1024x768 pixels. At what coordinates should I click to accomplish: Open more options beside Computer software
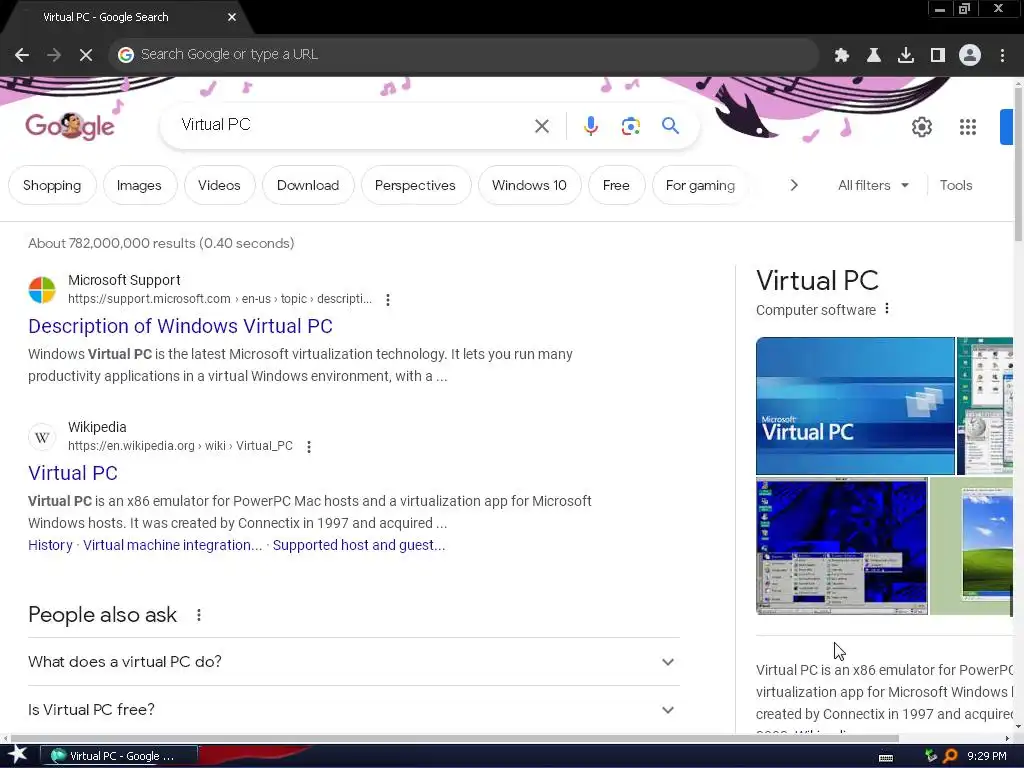[887, 309]
